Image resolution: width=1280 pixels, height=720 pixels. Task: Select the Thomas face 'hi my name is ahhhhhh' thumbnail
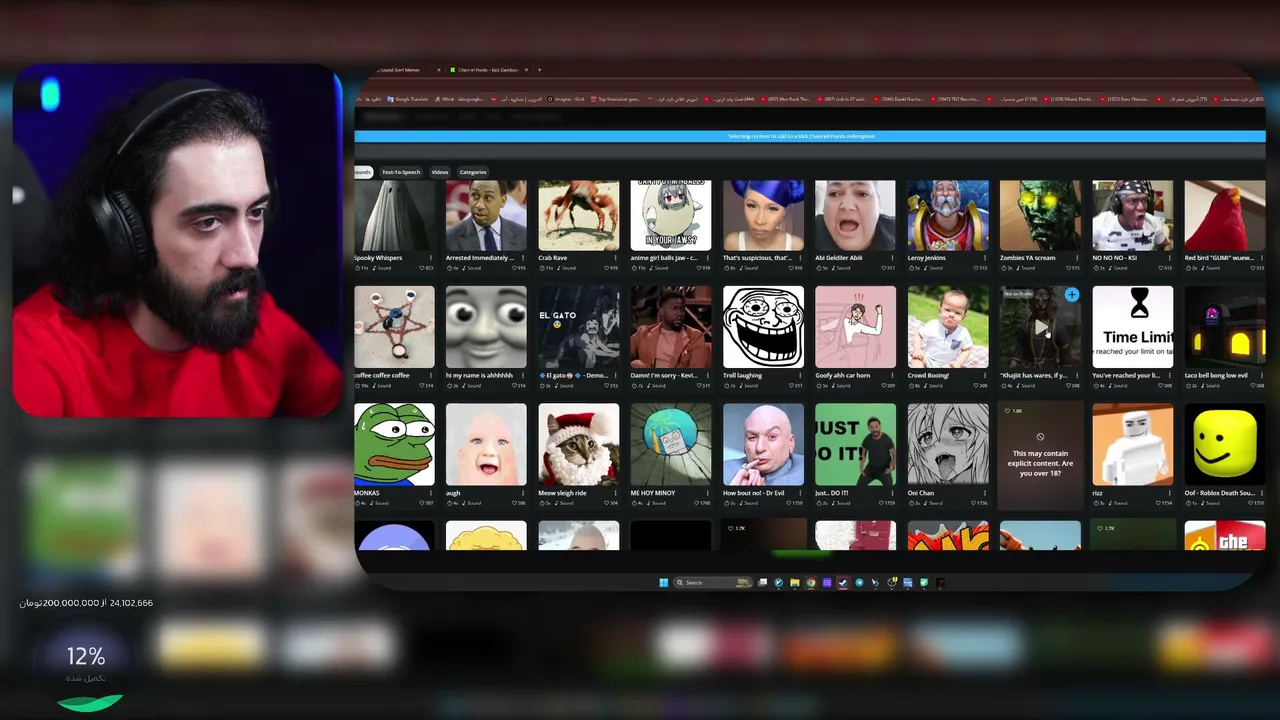pyautogui.click(x=486, y=327)
